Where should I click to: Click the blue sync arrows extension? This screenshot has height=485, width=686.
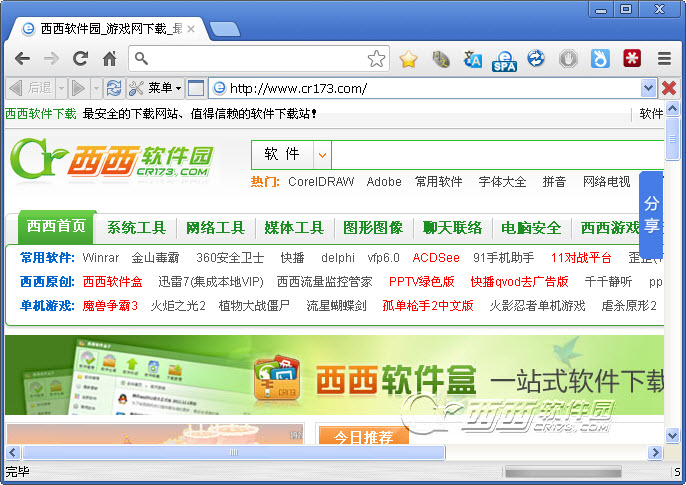(536, 58)
